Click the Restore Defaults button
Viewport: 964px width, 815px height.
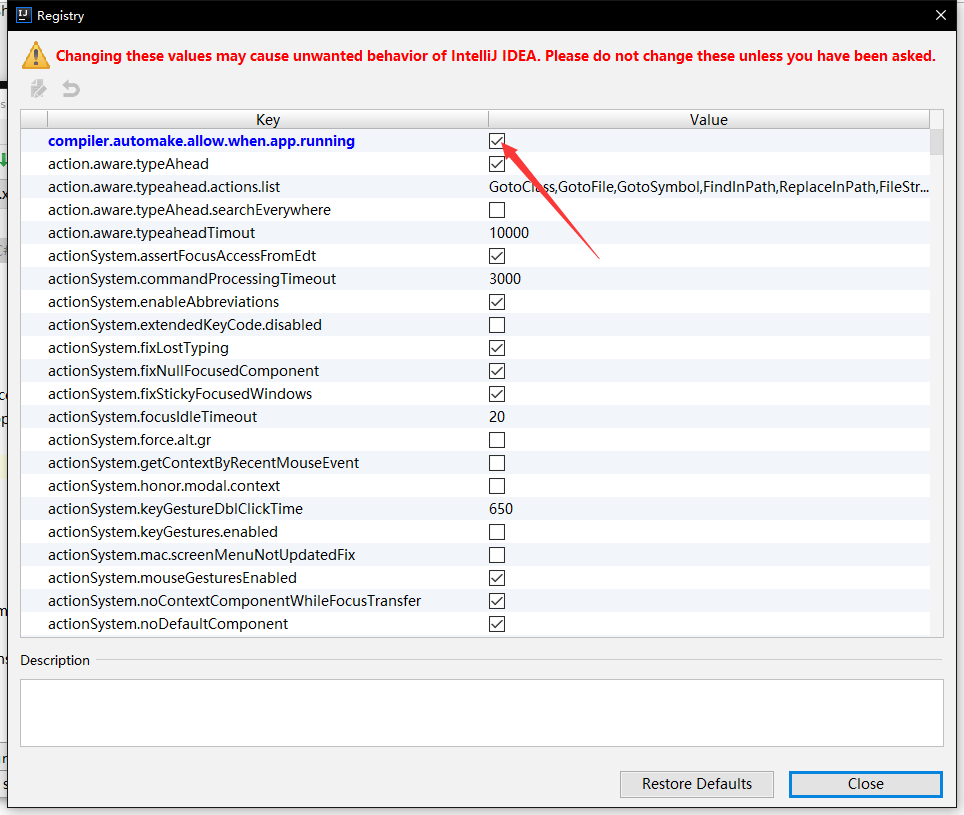pyautogui.click(x=697, y=784)
